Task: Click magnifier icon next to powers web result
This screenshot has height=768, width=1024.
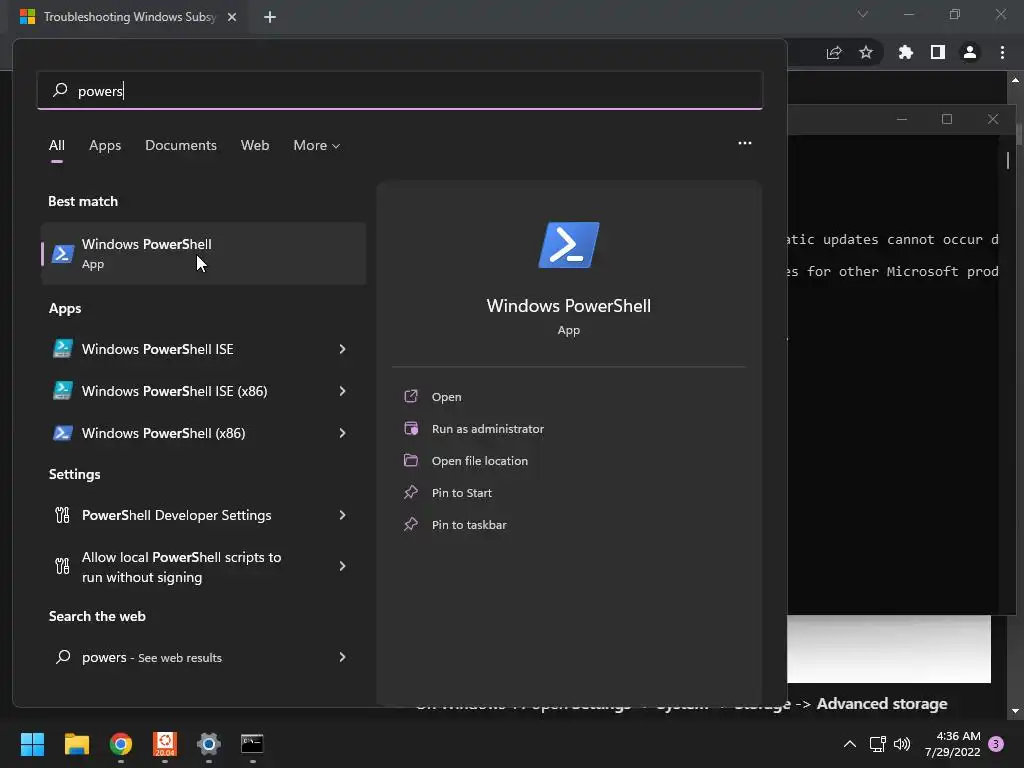Action: point(63,657)
